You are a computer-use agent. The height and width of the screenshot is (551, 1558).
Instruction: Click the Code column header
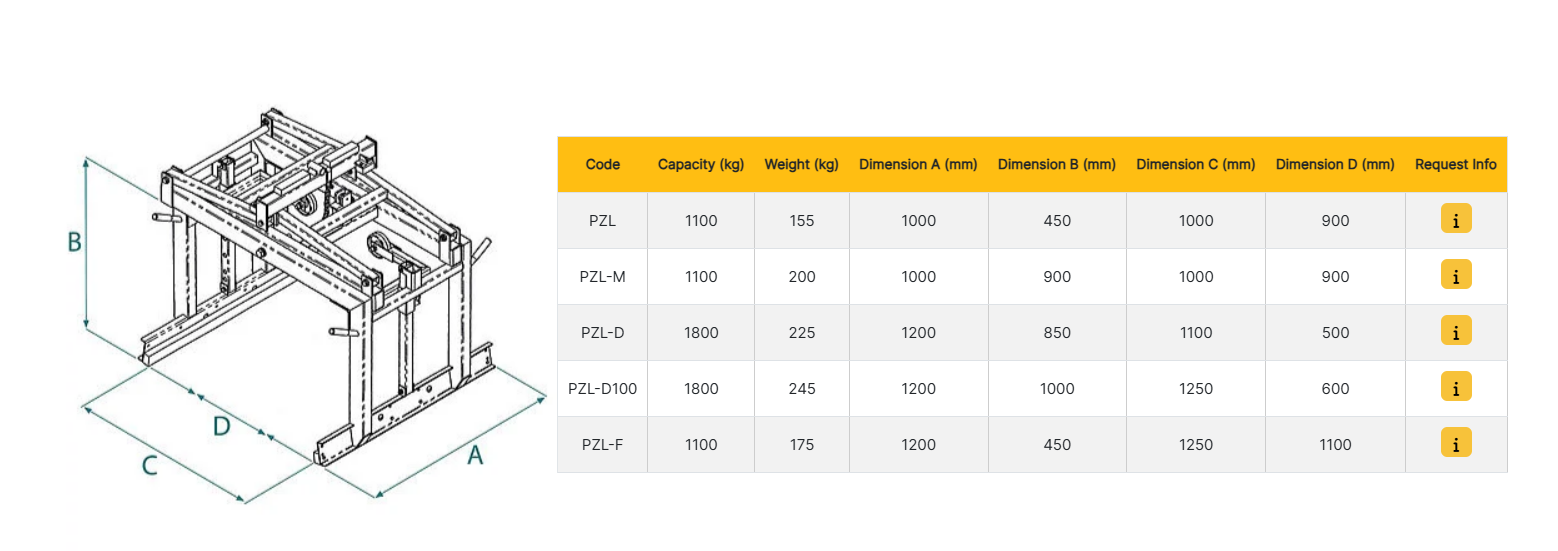(602, 164)
